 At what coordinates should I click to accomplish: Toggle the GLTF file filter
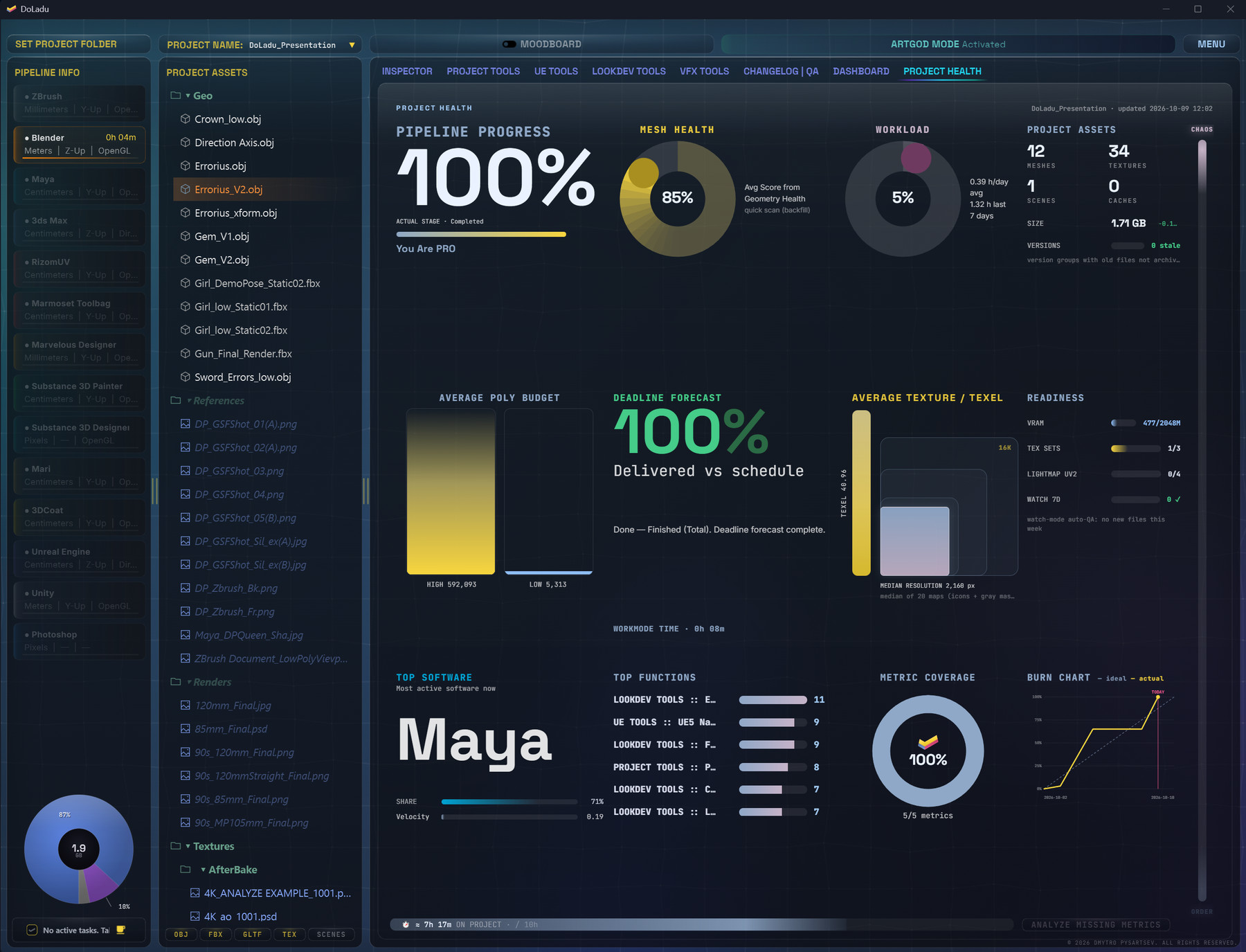tap(253, 934)
